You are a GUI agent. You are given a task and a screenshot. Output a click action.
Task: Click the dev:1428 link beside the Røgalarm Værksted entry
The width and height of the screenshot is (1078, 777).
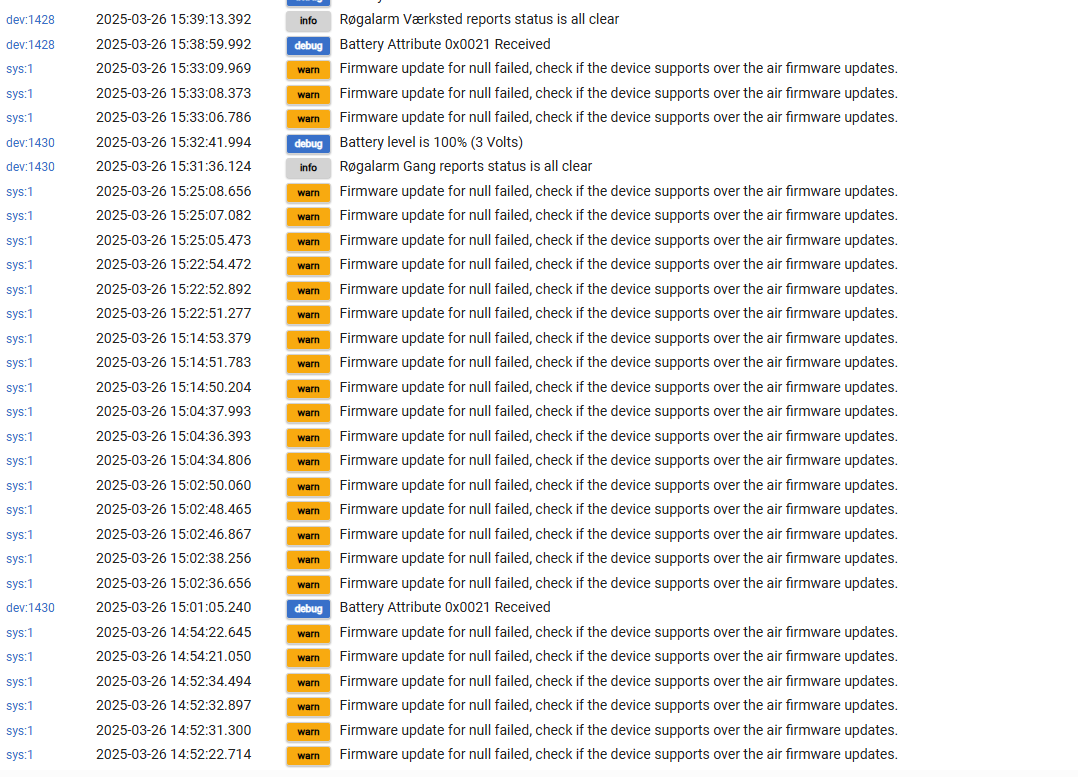tap(30, 20)
